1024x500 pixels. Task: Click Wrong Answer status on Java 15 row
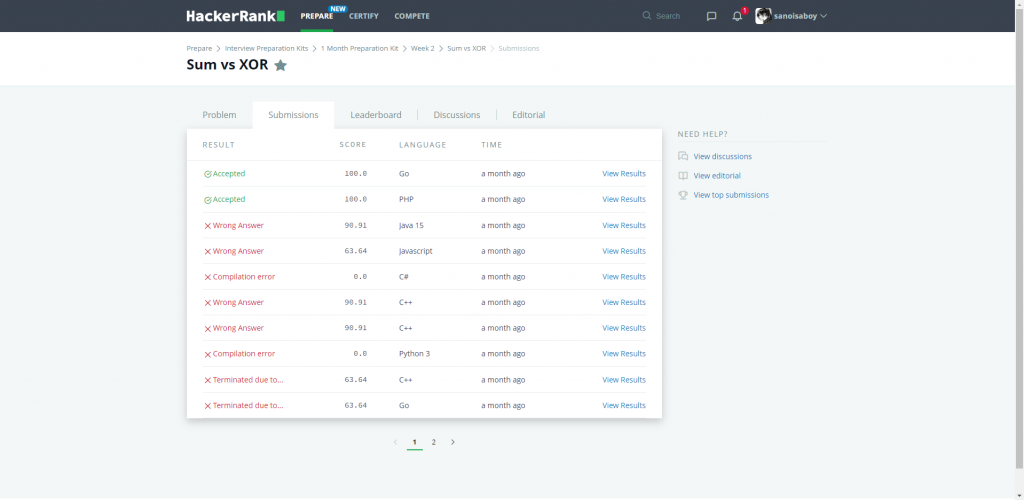[234, 225]
